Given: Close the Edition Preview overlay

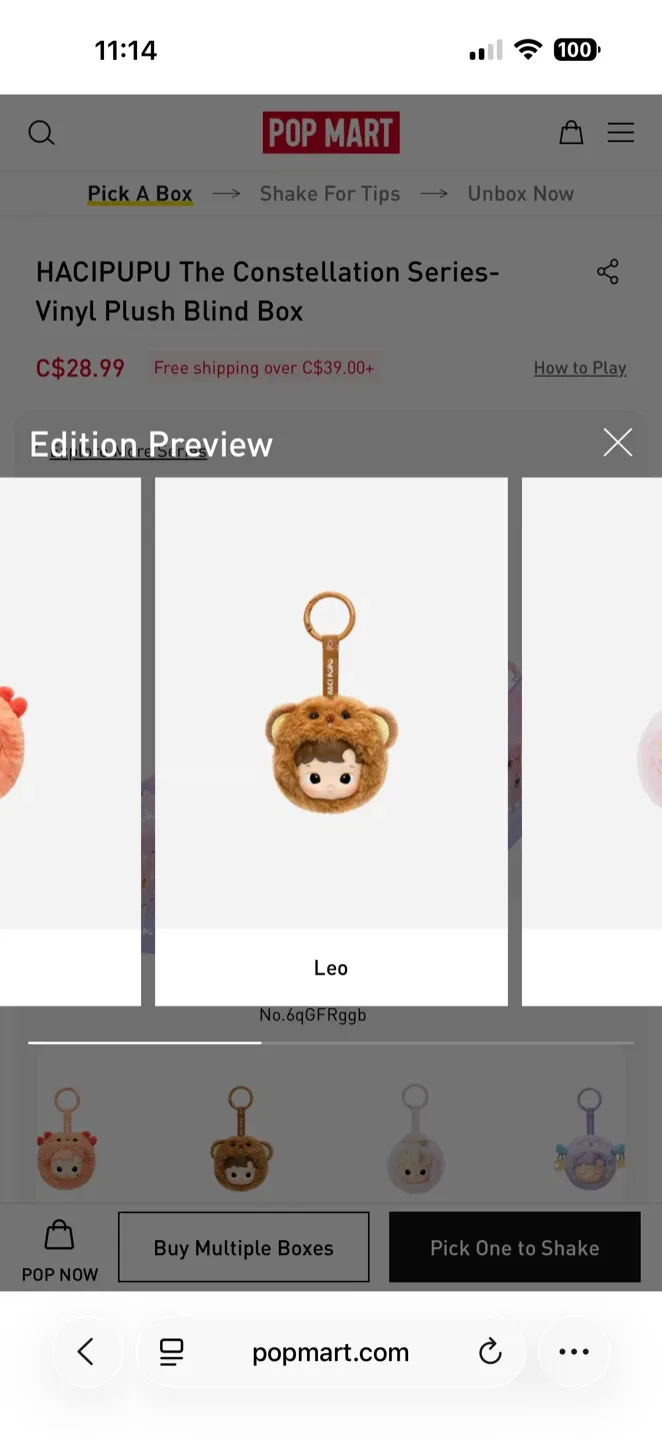Looking at the screenshot, I should pyautogui.click(x=618, y=442).
